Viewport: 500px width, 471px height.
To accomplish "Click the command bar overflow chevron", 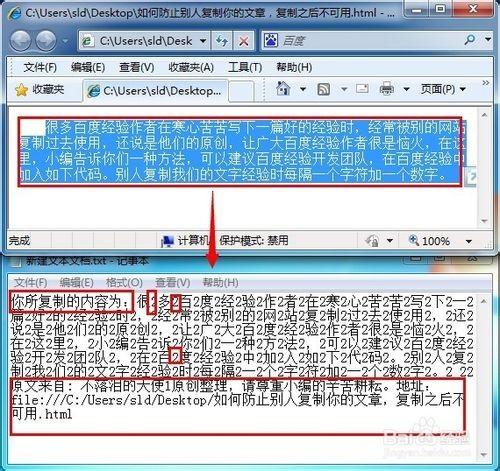I will coord(486,83).
